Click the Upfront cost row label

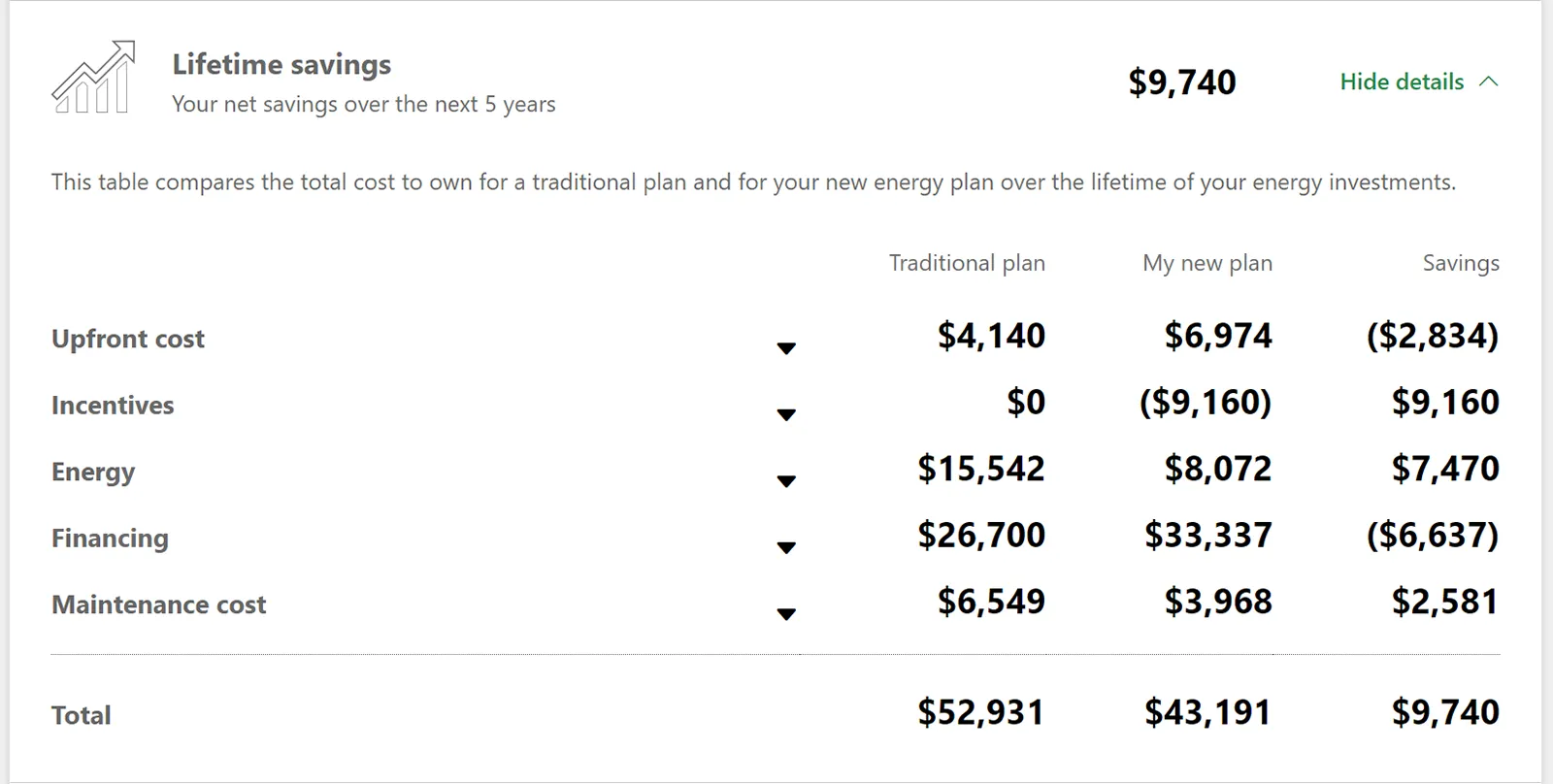coord(128,339)
